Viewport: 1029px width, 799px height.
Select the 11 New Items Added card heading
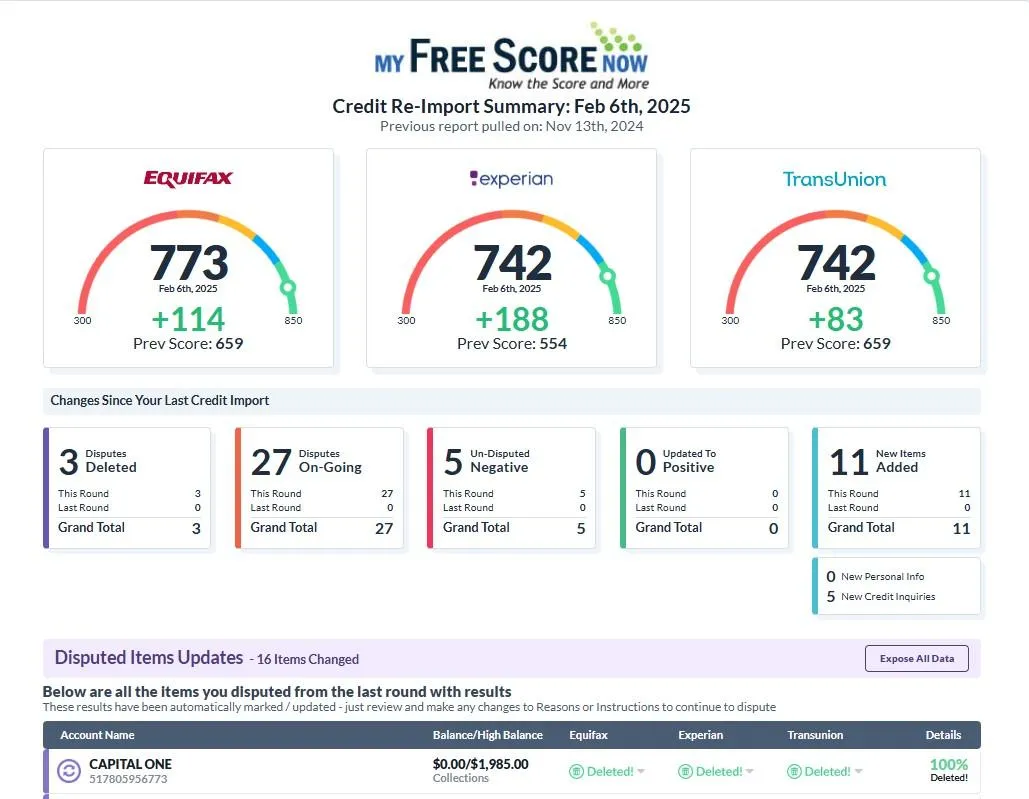pyautogui.click(x=877, y=461)
